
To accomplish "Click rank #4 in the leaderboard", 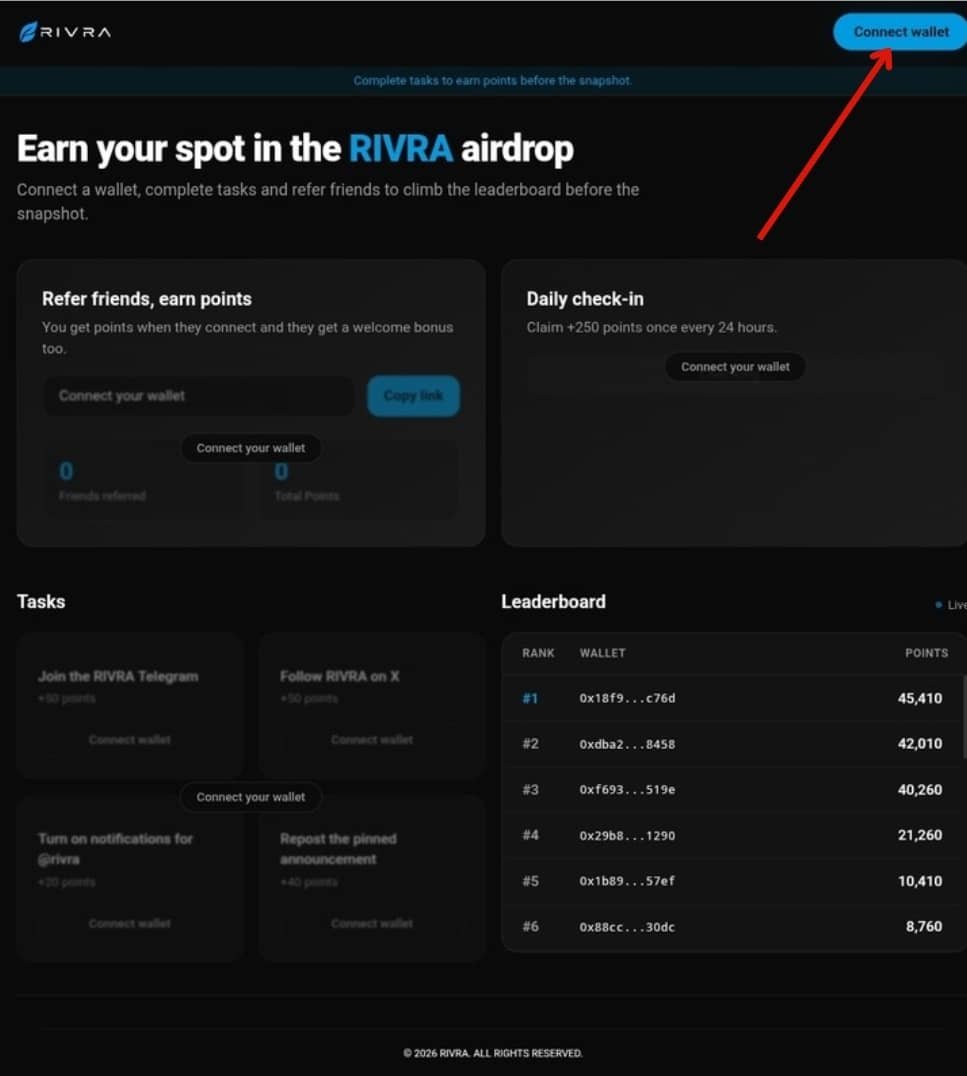I will pyautogui.click(x=530, y=835).
